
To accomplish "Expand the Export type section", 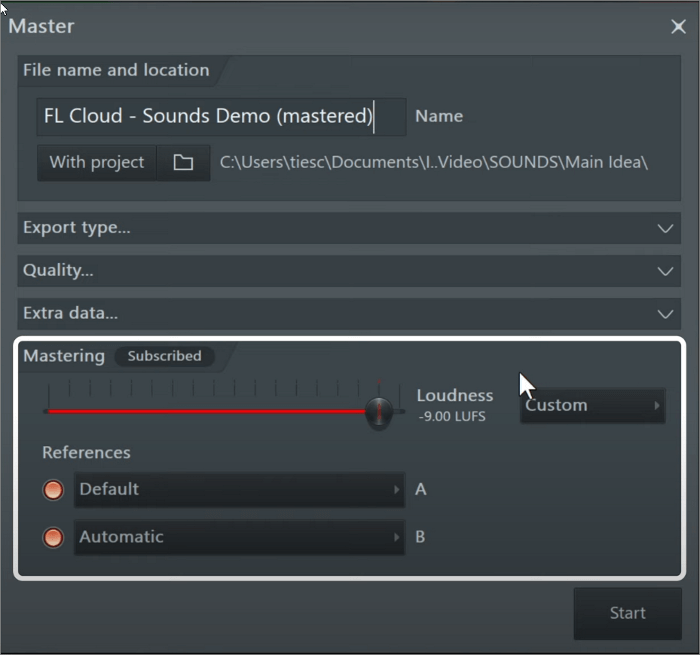I will coord(349,228).
